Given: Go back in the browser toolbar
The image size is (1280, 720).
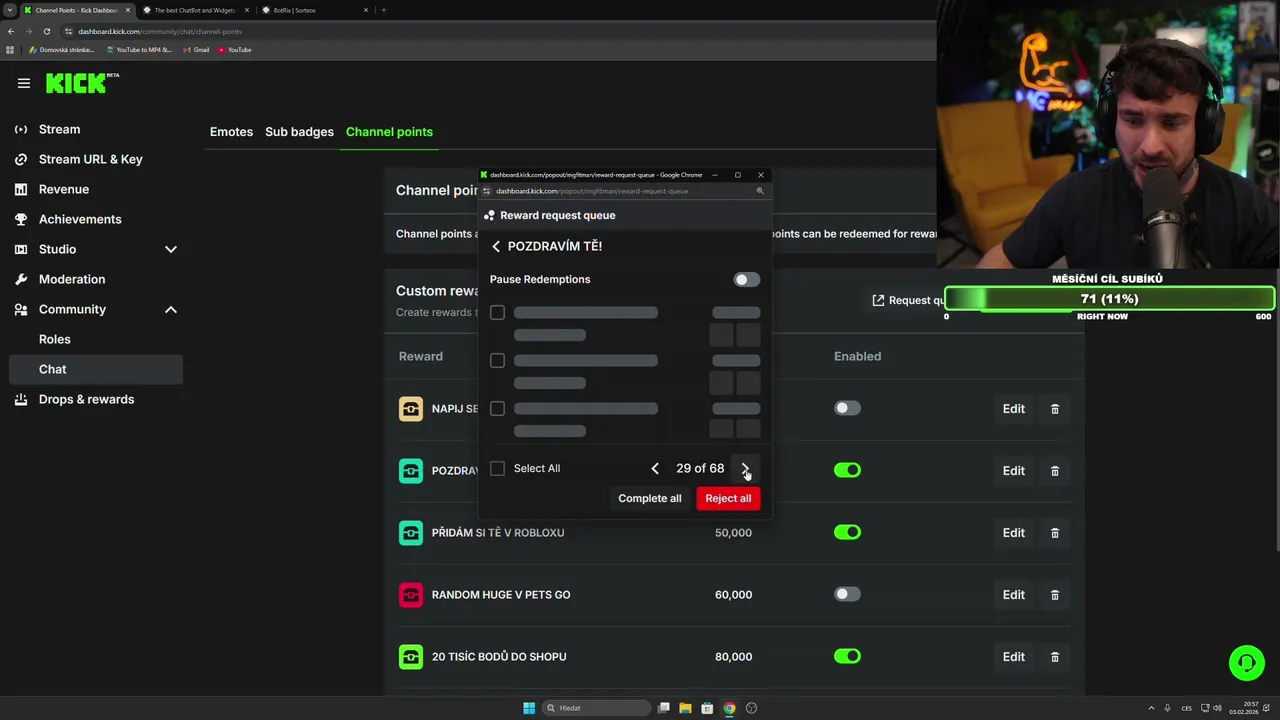Looking at the screenshot, I should click(11, 31).
